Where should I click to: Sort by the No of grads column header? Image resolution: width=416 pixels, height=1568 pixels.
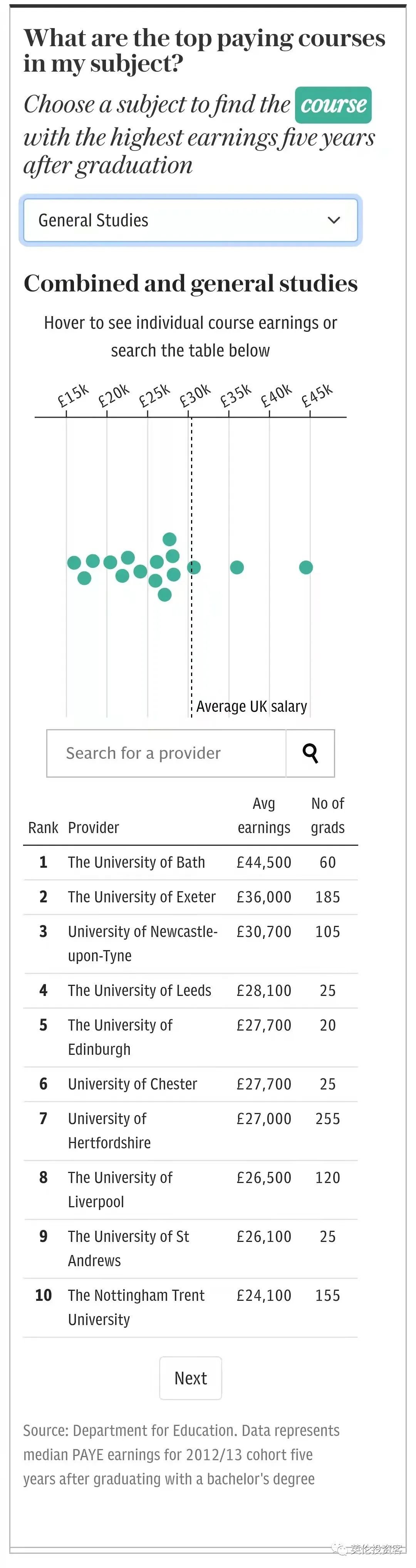(x=328, y=816)
